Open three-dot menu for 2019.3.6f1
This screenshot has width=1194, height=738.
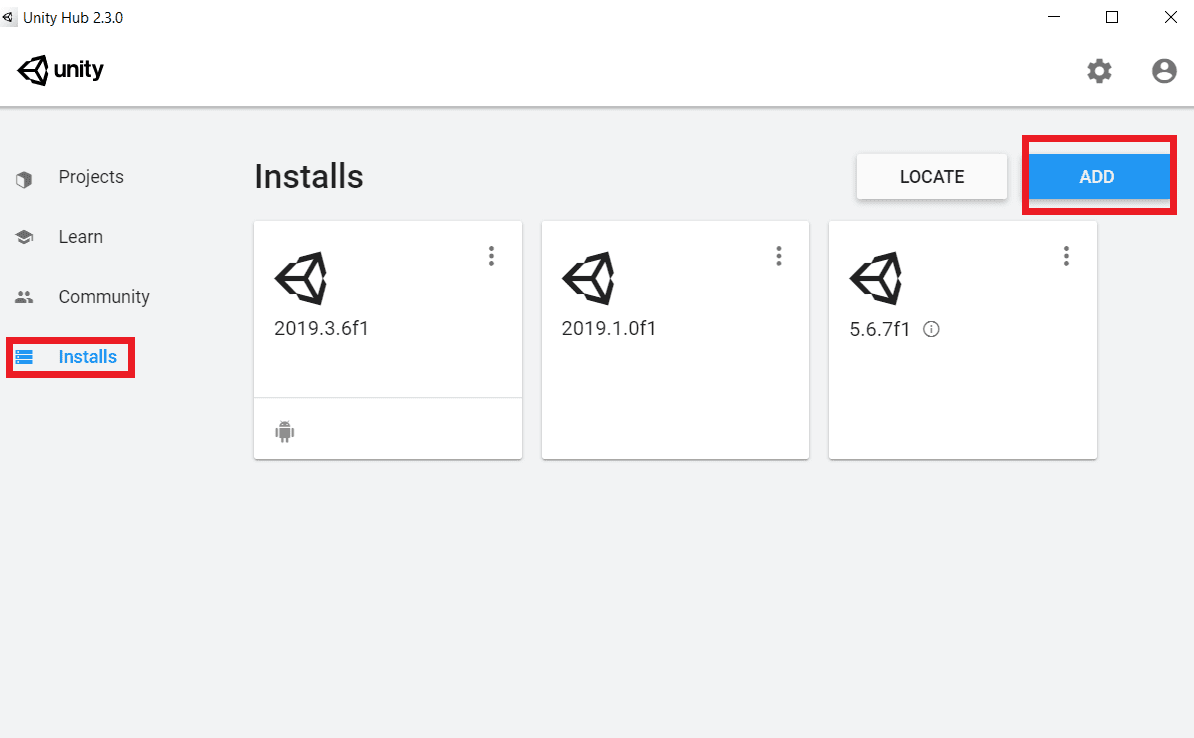coord(491,256)
